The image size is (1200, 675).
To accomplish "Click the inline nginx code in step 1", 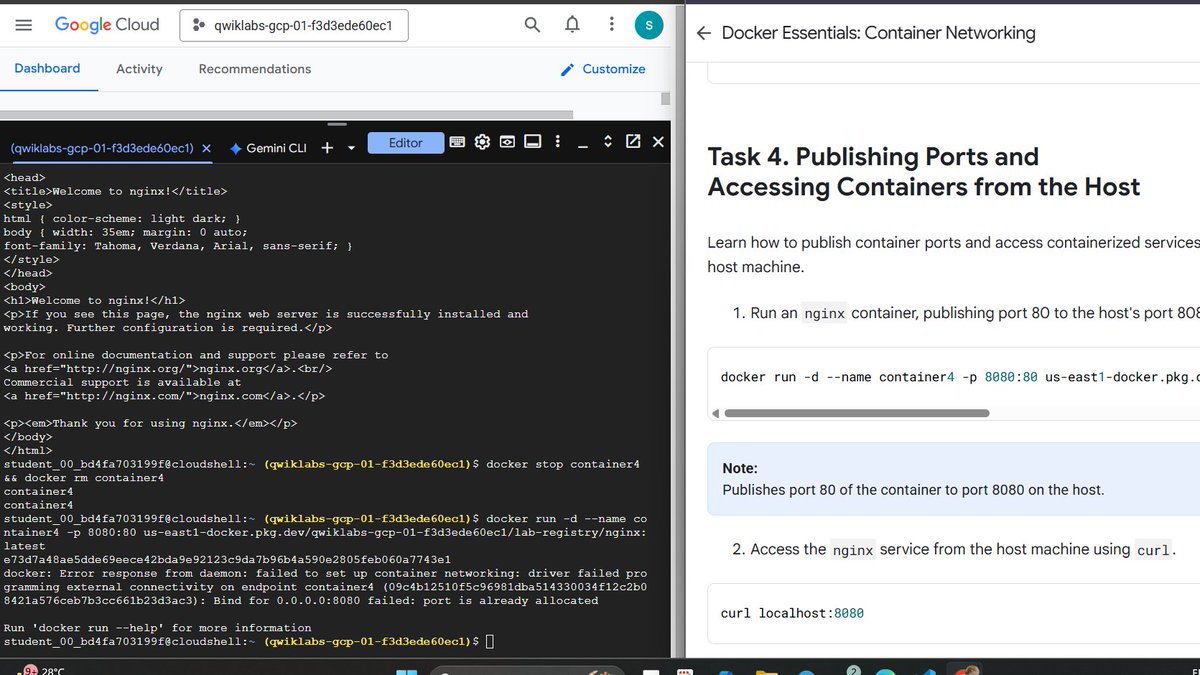I will [x=825, y=313].
